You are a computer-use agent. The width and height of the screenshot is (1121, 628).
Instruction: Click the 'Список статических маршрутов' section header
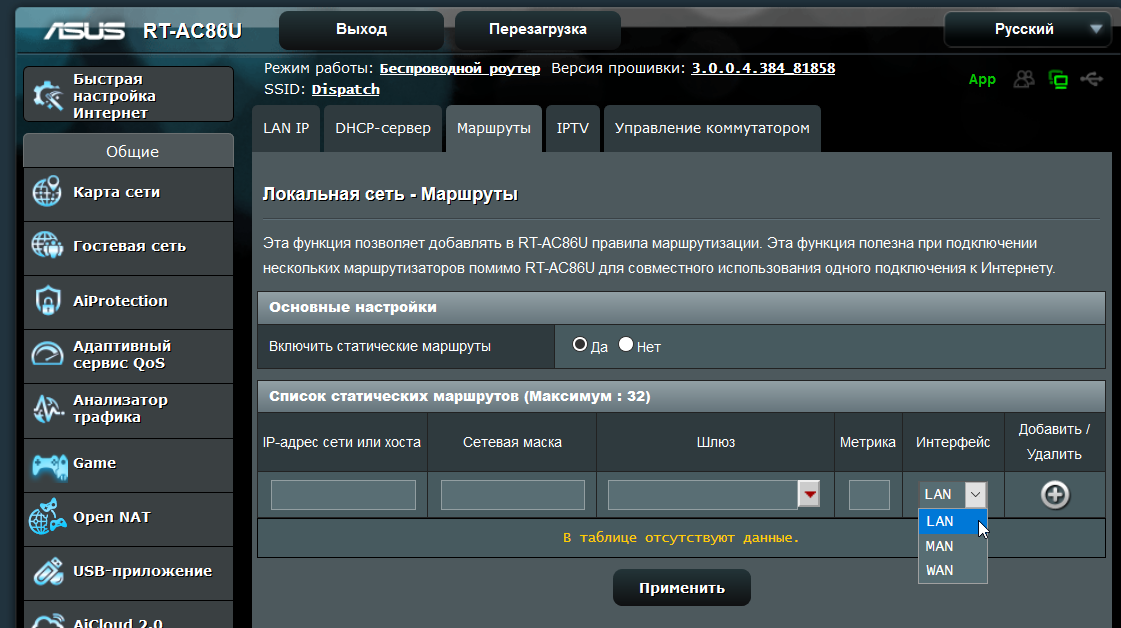click(681, 396)
